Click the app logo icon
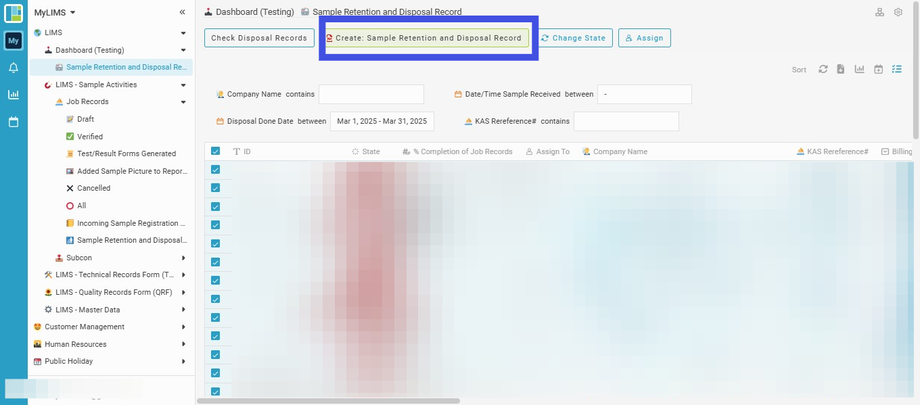 pos(13,13)
